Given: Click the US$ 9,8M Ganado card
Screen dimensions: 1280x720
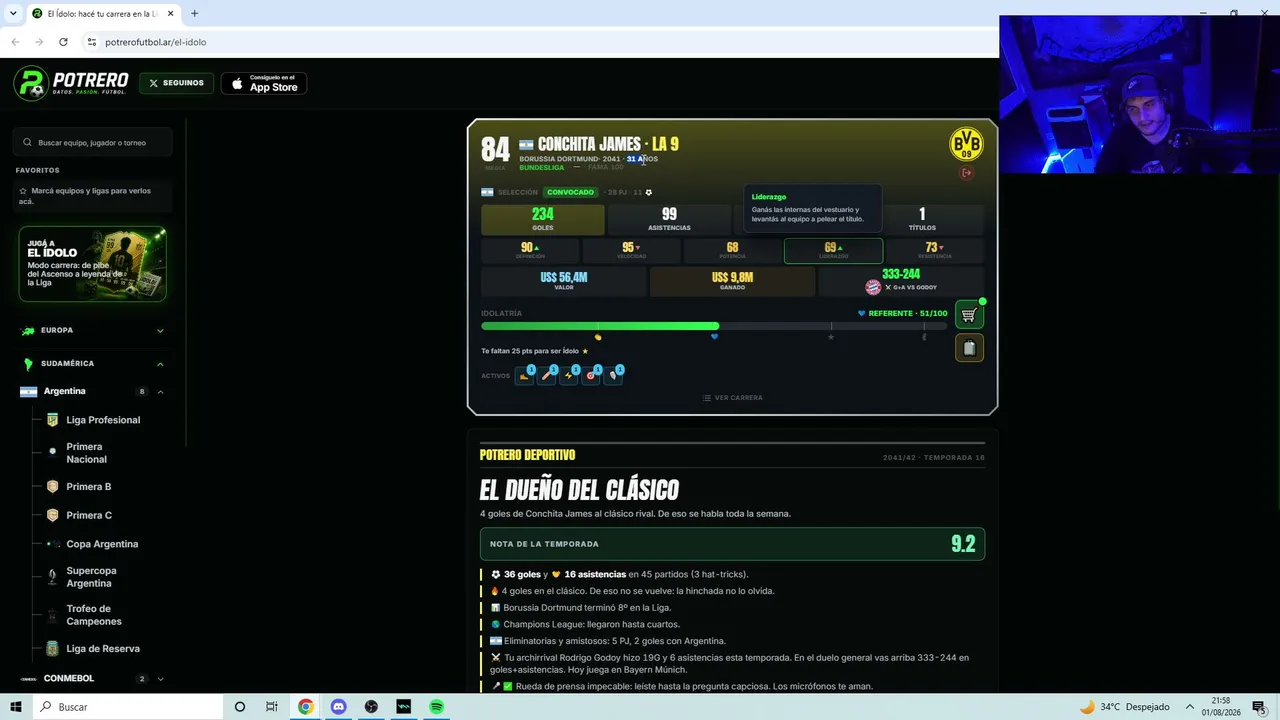Looking at the screenshot, I should coord(732,281).
